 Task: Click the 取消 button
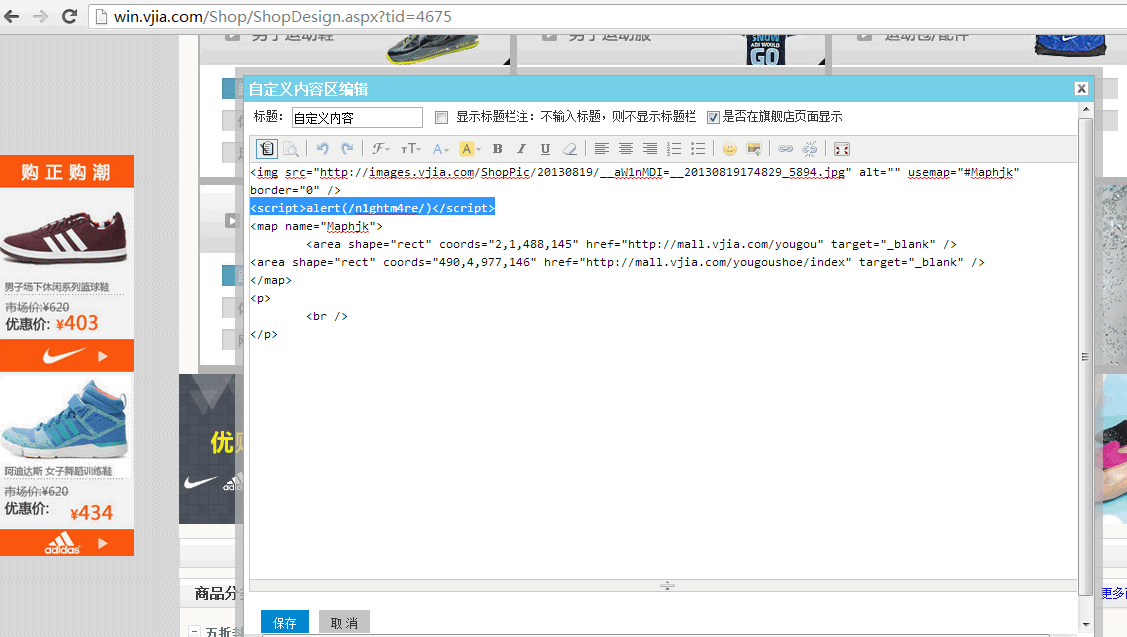344,622
